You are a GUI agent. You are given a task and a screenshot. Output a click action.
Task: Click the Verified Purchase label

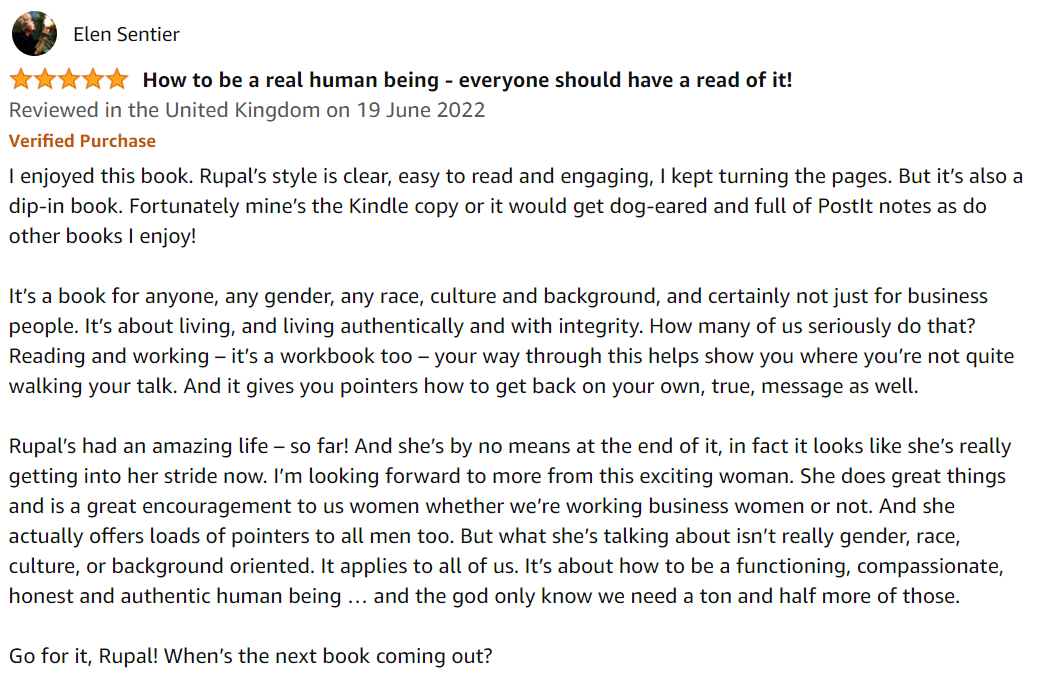[x=82, y=141]
